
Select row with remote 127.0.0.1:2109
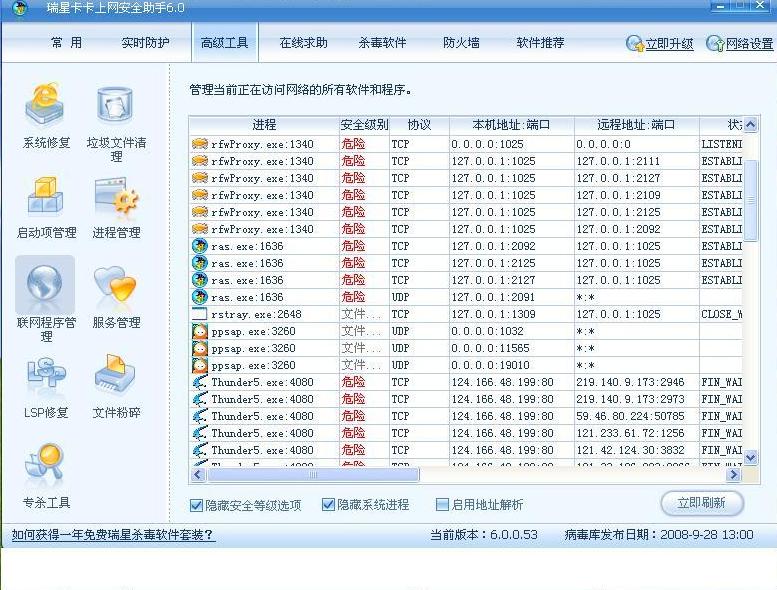[x=466, y=195]
